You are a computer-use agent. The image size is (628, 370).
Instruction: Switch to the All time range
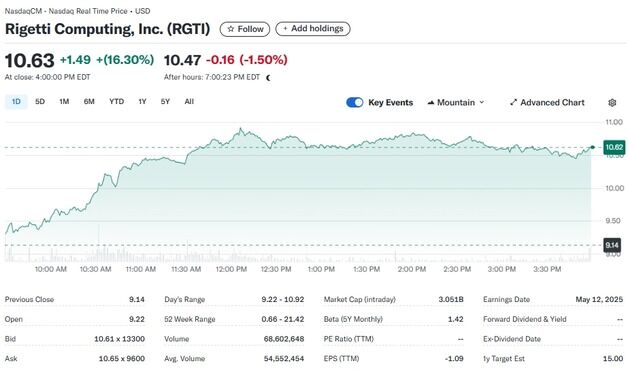coord(189,102)
